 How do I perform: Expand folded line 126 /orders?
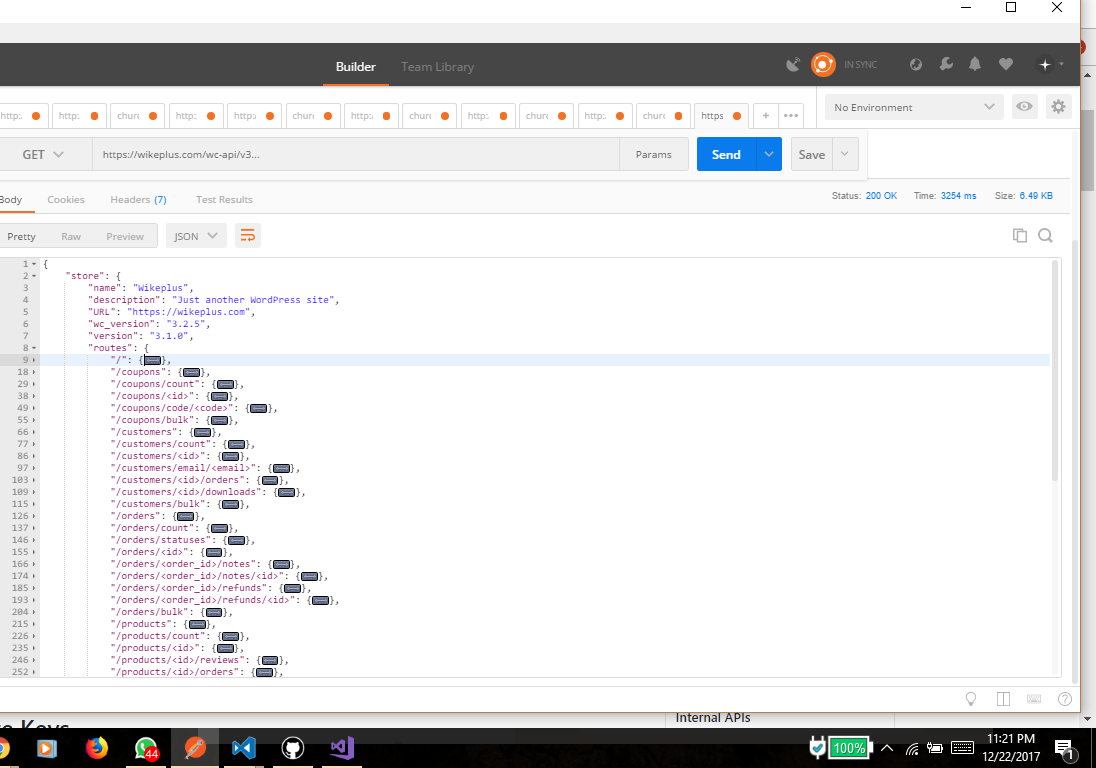34,516
